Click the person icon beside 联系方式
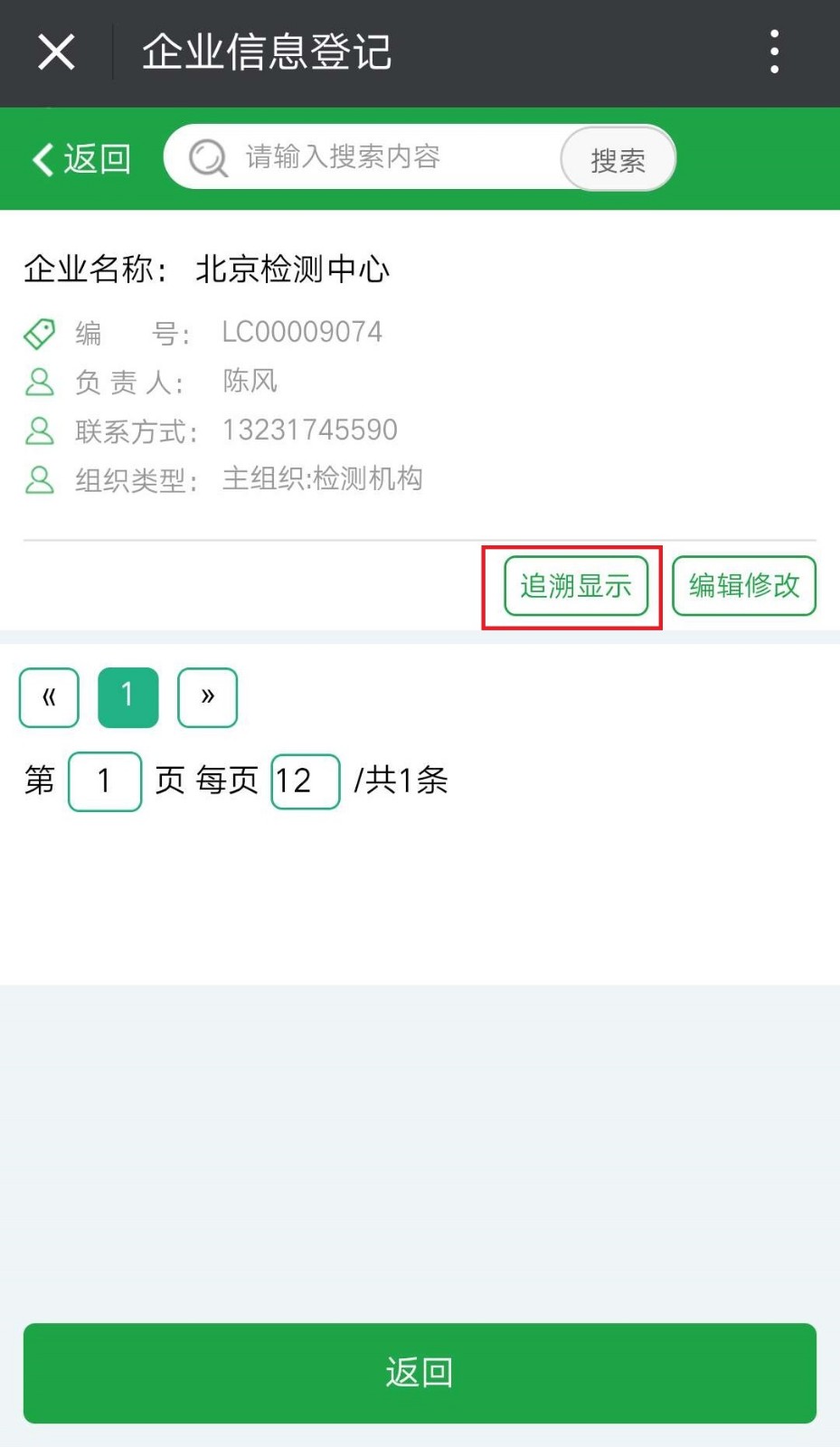Viewport: 840px width, 1447px height. 39,430
